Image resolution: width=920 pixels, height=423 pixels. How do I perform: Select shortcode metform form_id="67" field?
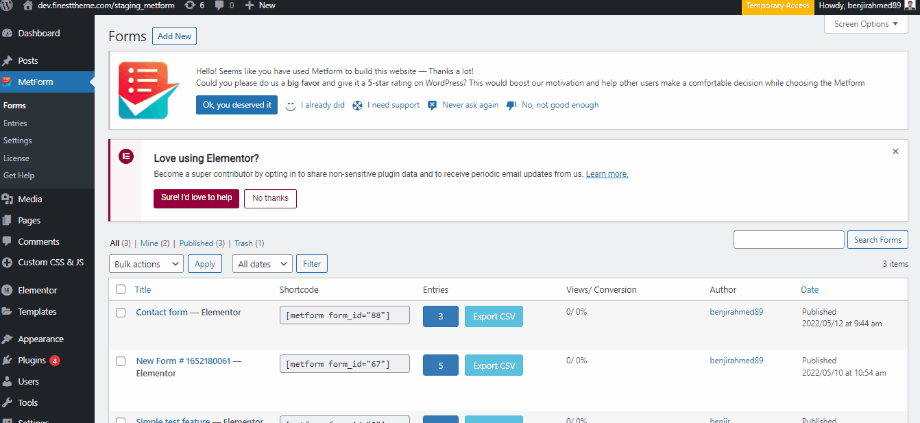click(x=344, y=364)
